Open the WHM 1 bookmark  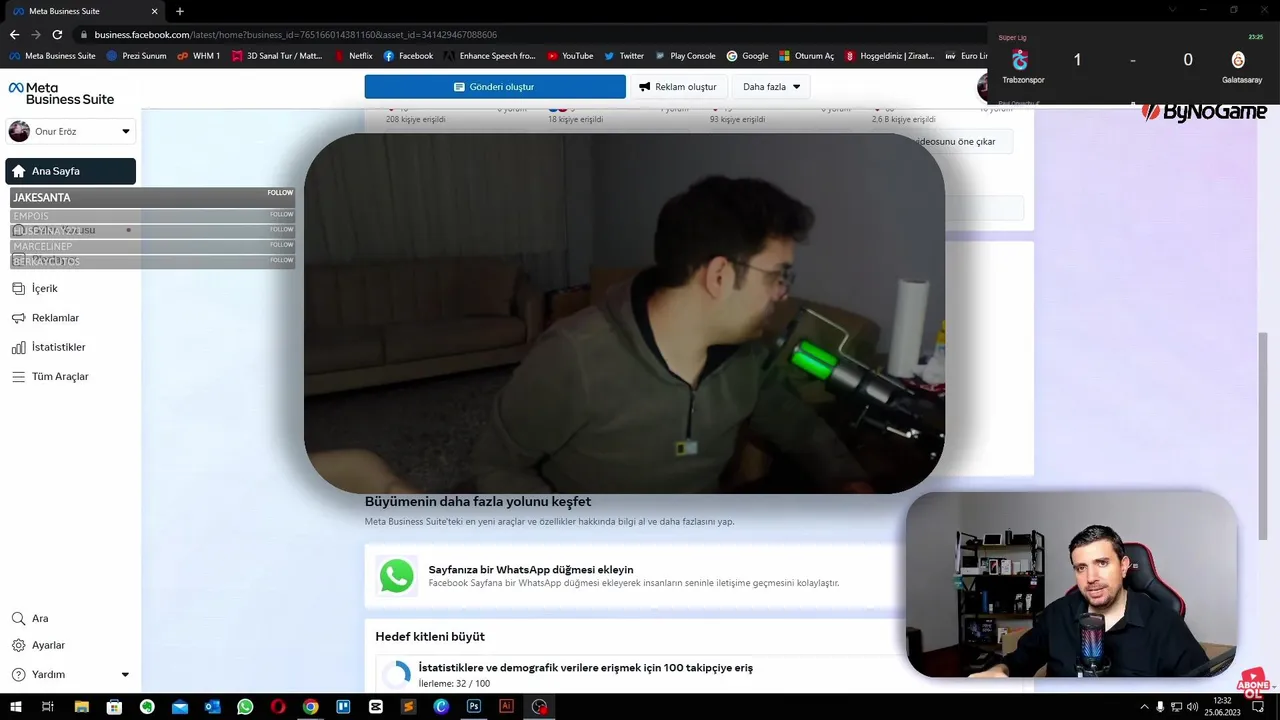(199, 56)
